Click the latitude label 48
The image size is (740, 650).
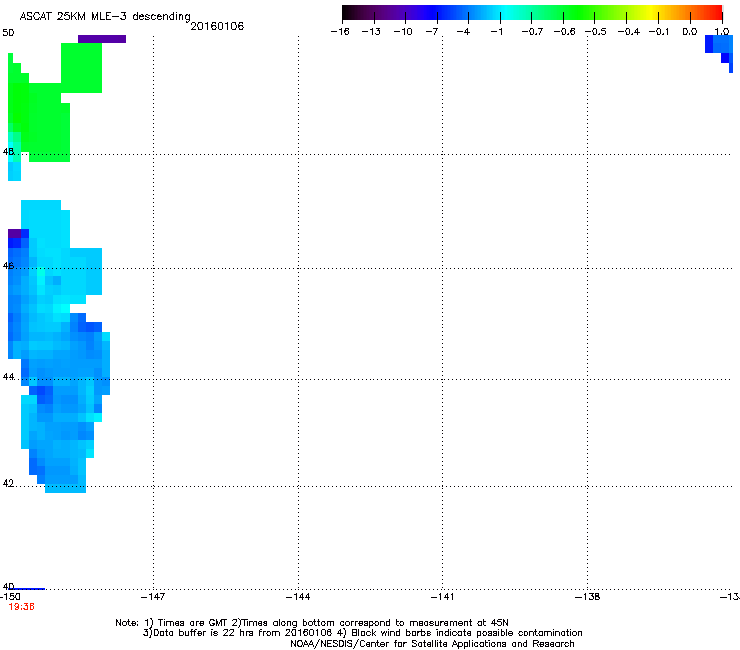(x=8, y=152)
